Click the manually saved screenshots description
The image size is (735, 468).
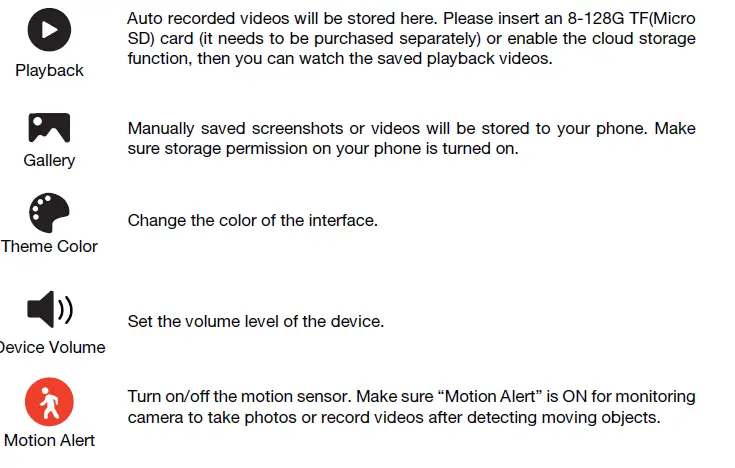click(411, 139)
